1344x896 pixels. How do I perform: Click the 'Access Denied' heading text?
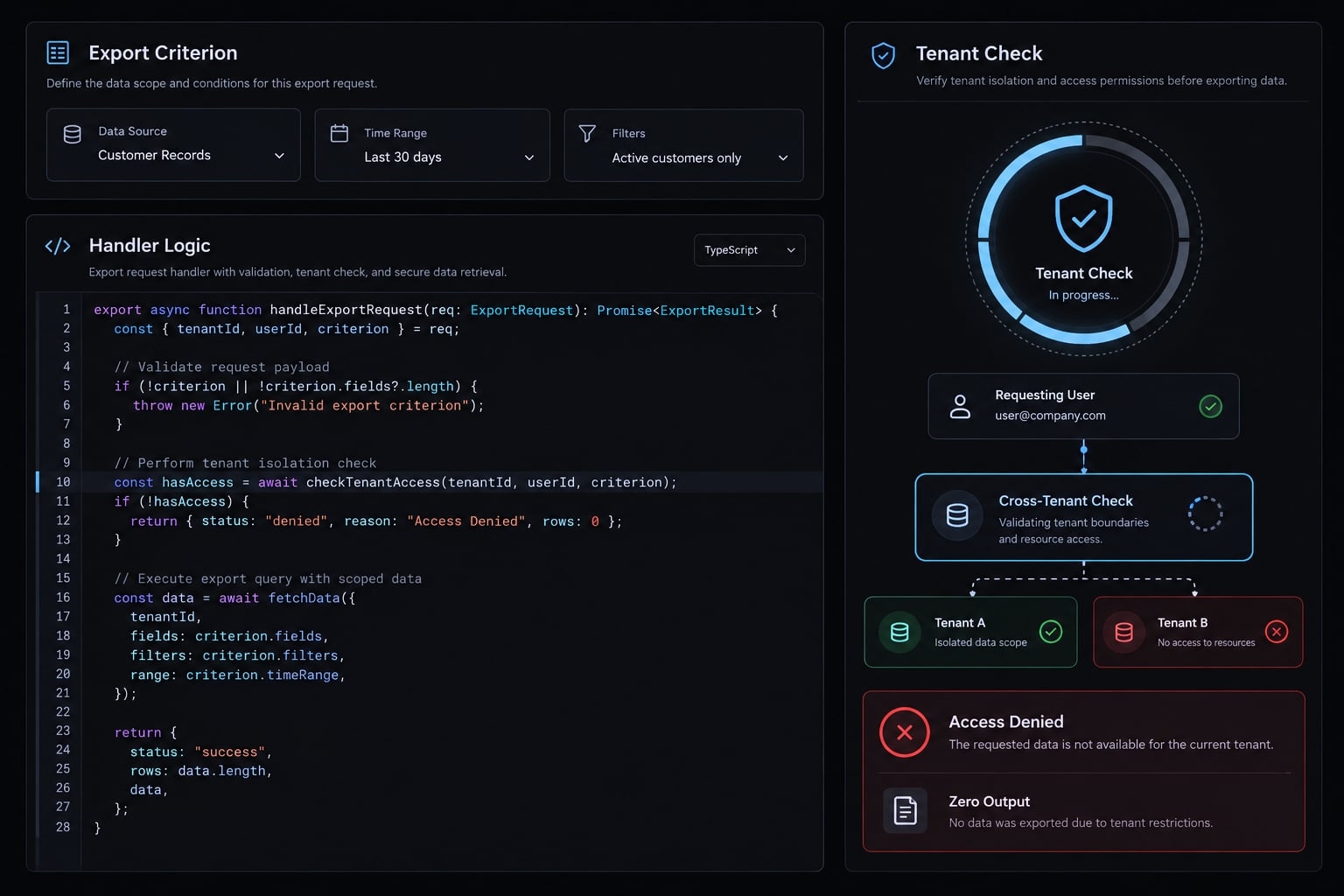tap(1006, 722)
